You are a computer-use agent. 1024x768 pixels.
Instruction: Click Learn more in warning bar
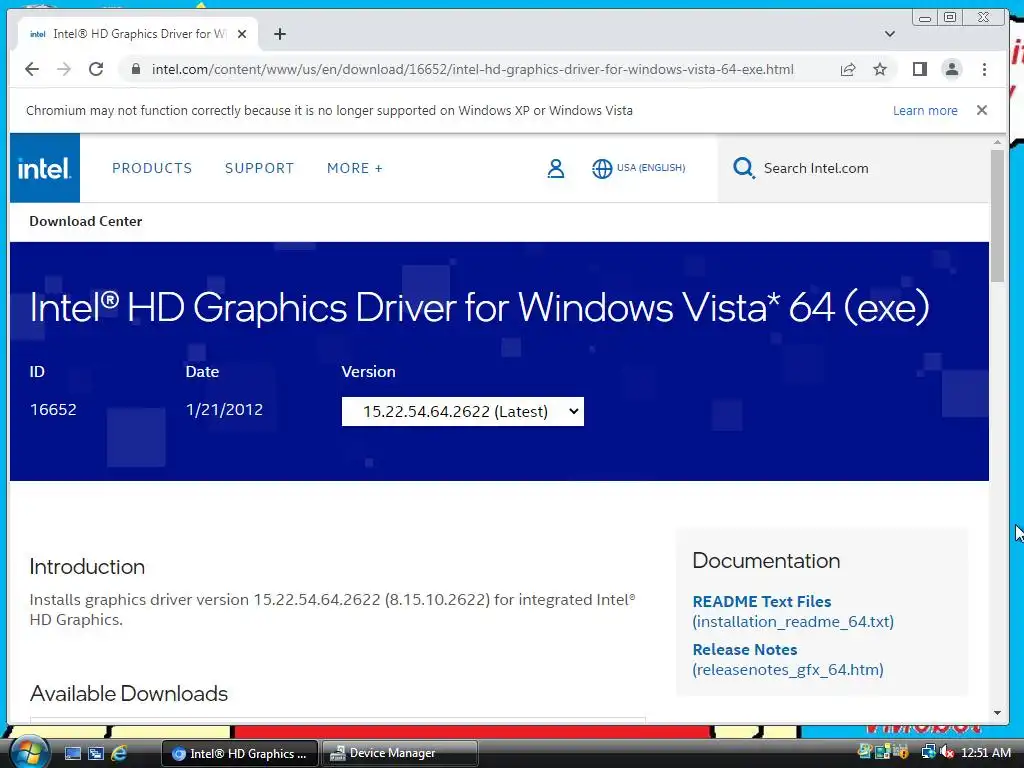tap(925, 110)
